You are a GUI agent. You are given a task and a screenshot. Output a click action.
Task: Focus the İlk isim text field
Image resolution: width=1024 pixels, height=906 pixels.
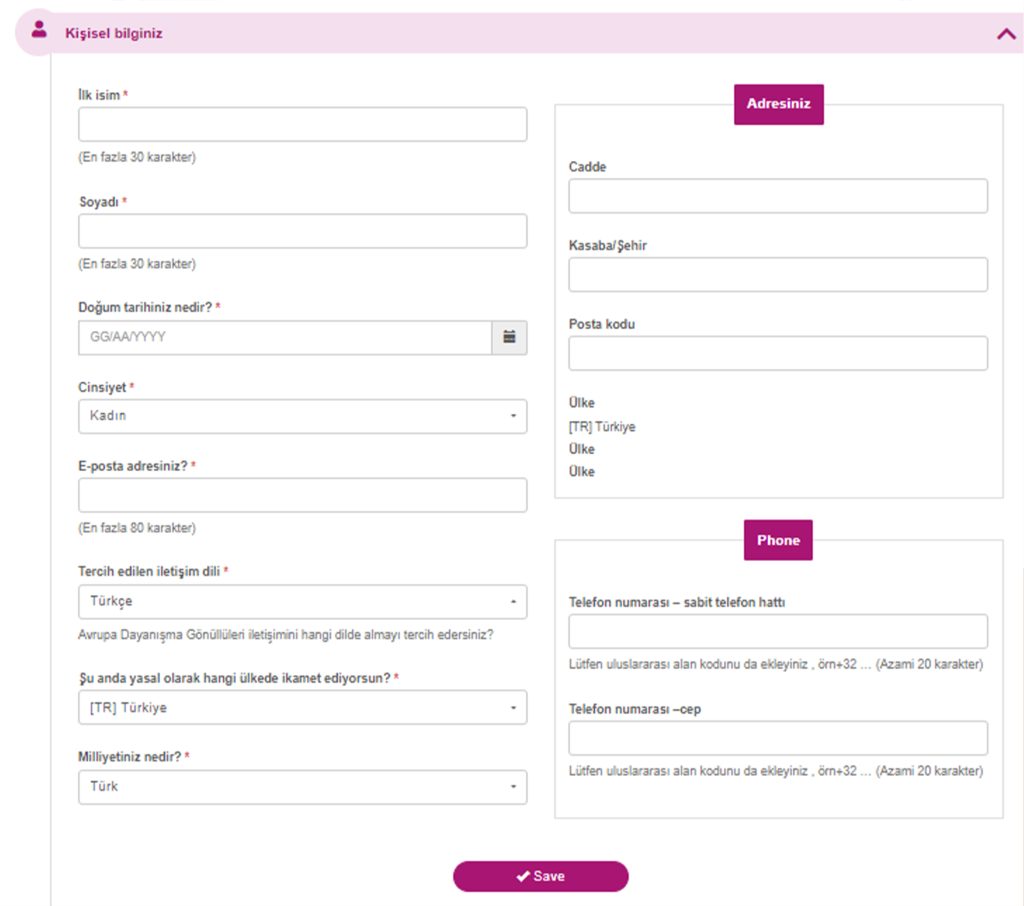click(x=302, y=124)
